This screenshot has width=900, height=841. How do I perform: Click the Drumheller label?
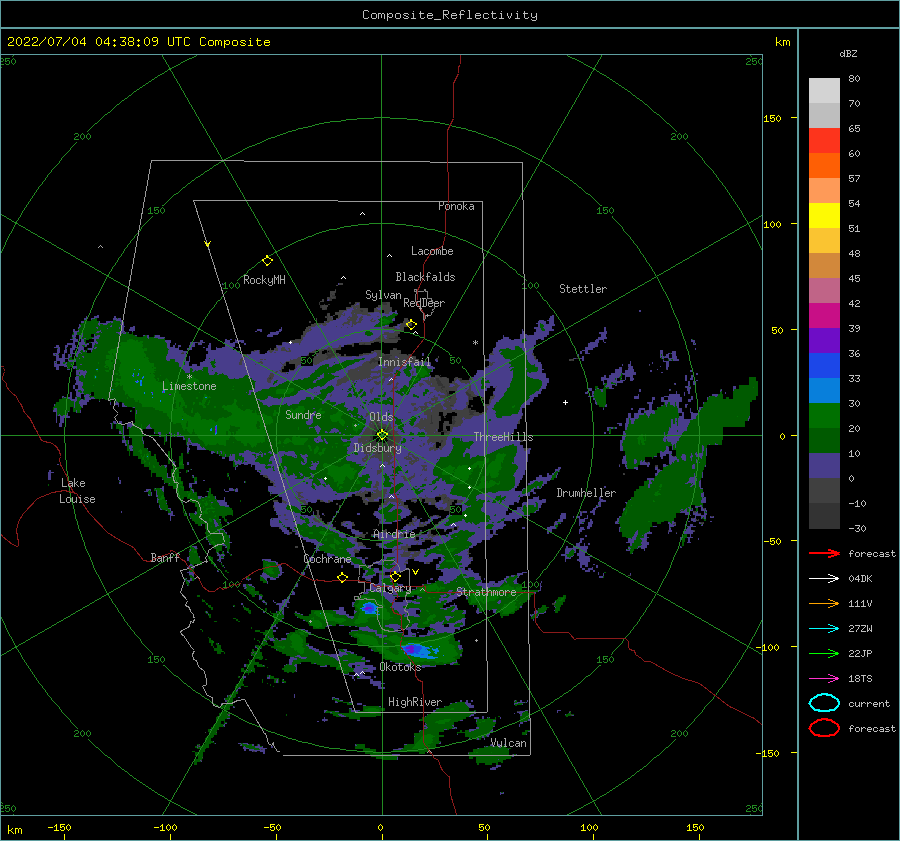click(586, 493)
